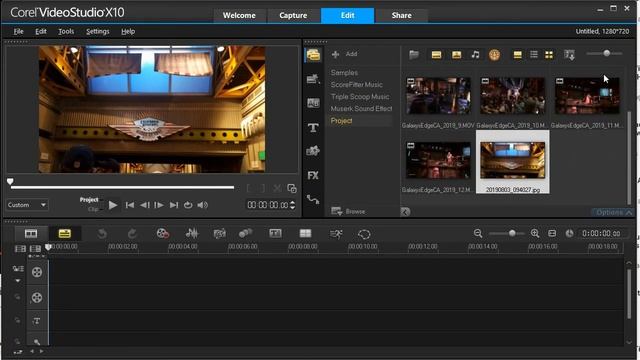Open the Sound Mixer

pyautogui.click(x=192, y=233)
